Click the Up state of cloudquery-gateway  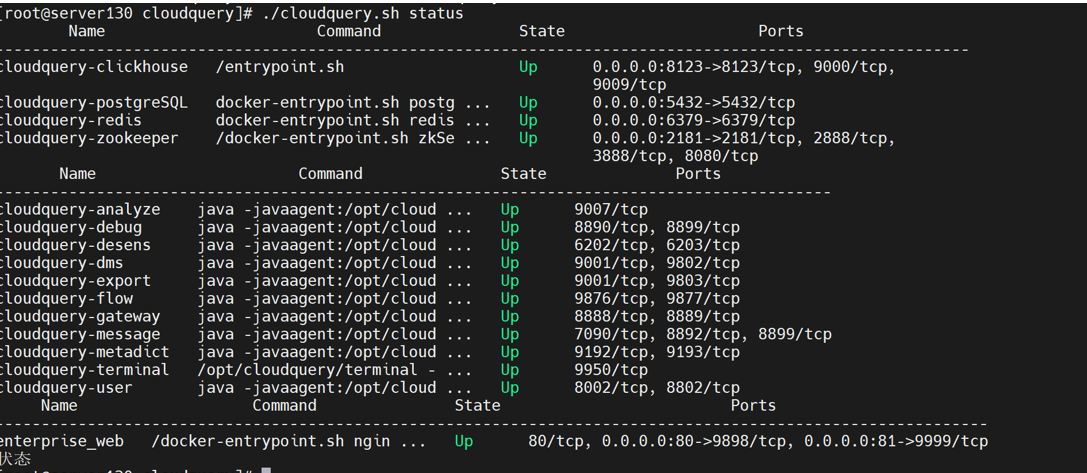[510, 317]
